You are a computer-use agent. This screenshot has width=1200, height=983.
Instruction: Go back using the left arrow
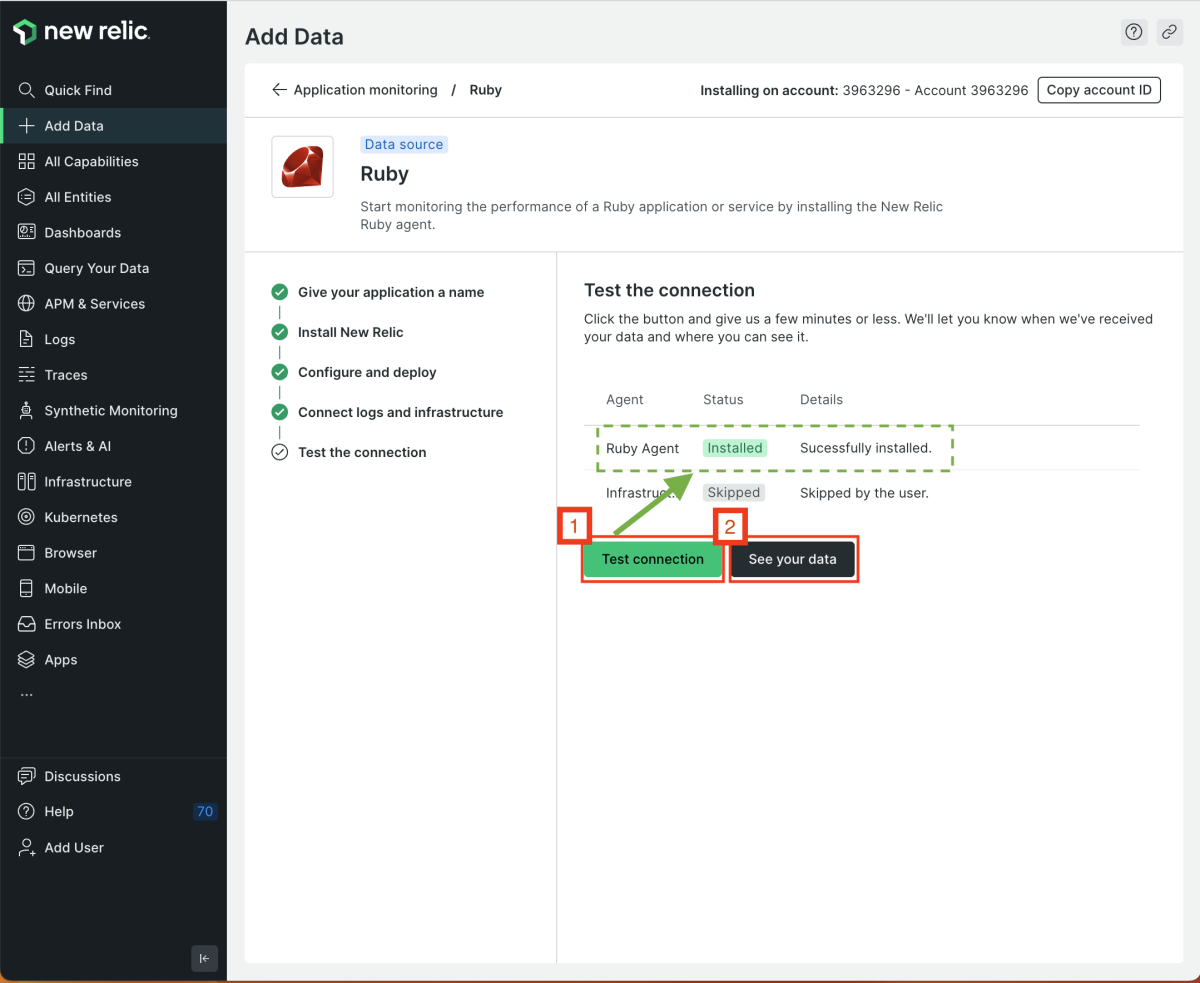(x=279, y=90)
